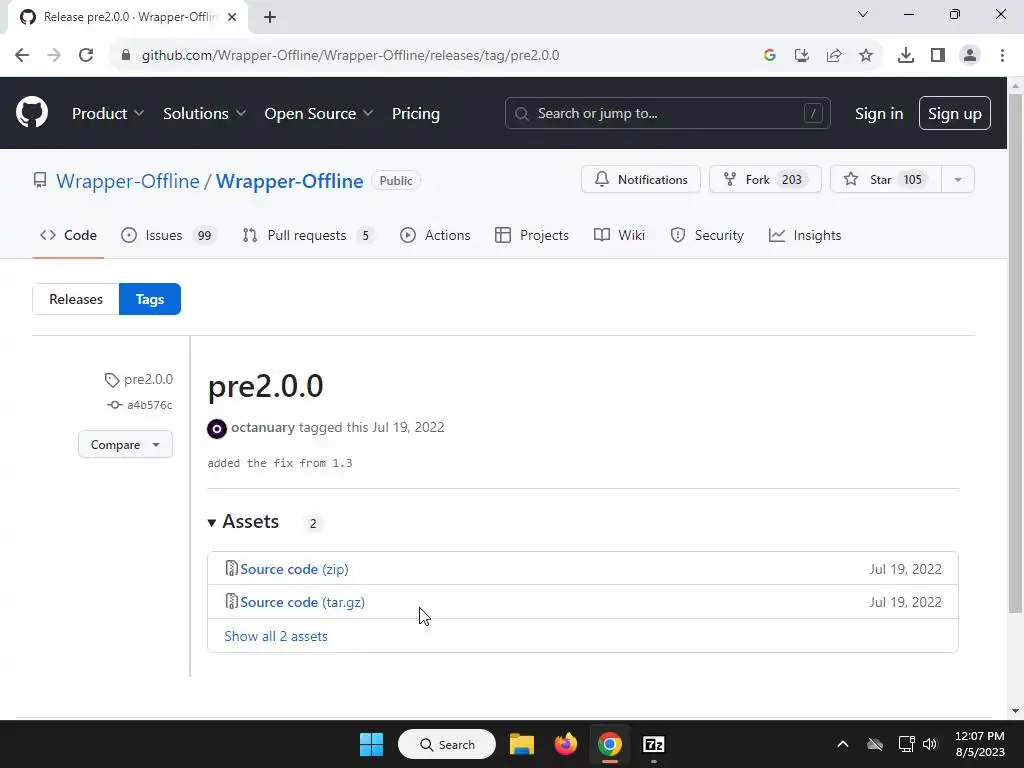Open commit a4b576c

click(x=140, y=405)
